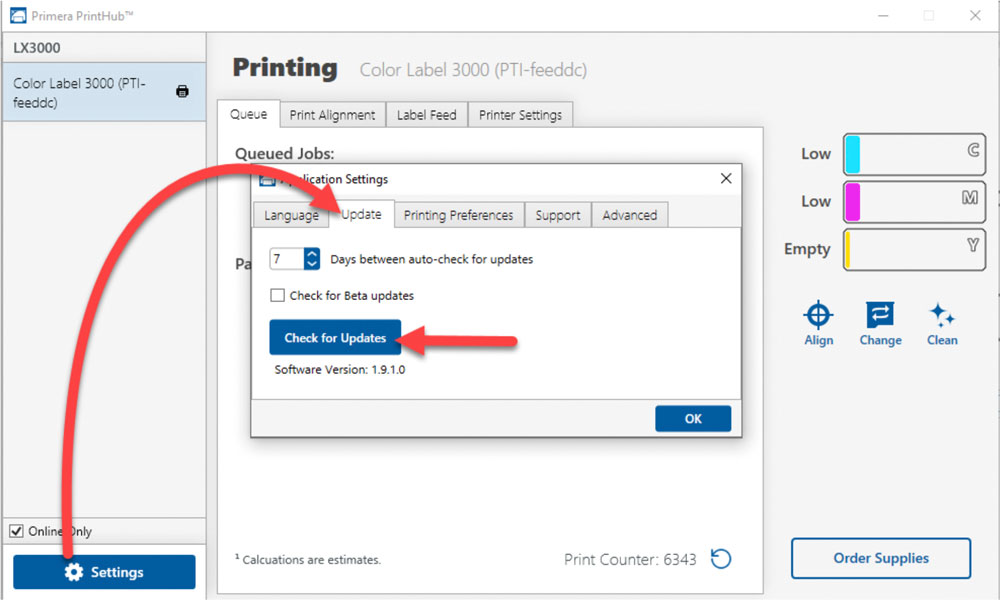Confirm dialog with OK button
The height and width of the screenshot is (600, 1000).
click(693, 418)
